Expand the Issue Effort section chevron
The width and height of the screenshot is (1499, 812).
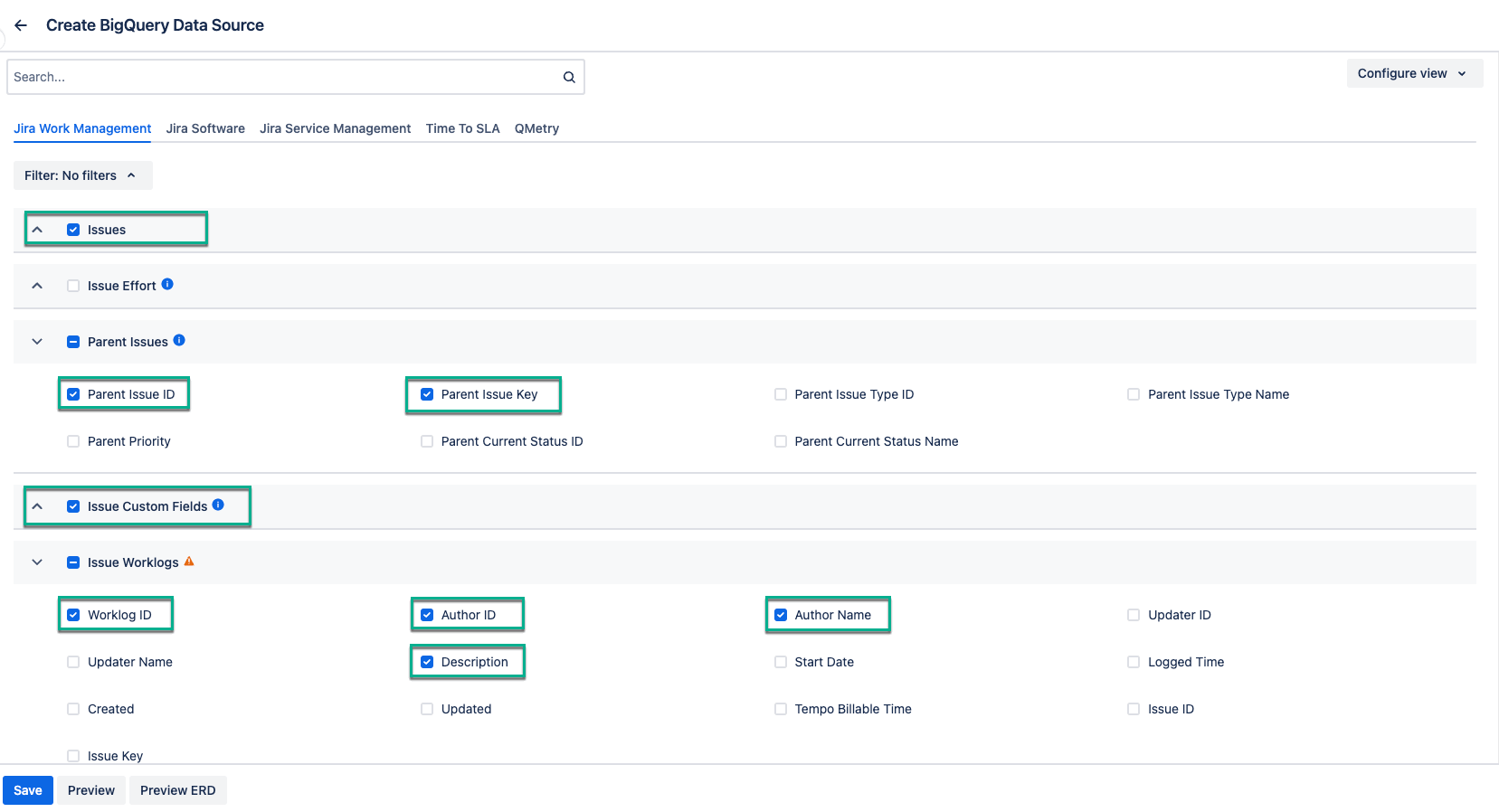tap(37, 286)
